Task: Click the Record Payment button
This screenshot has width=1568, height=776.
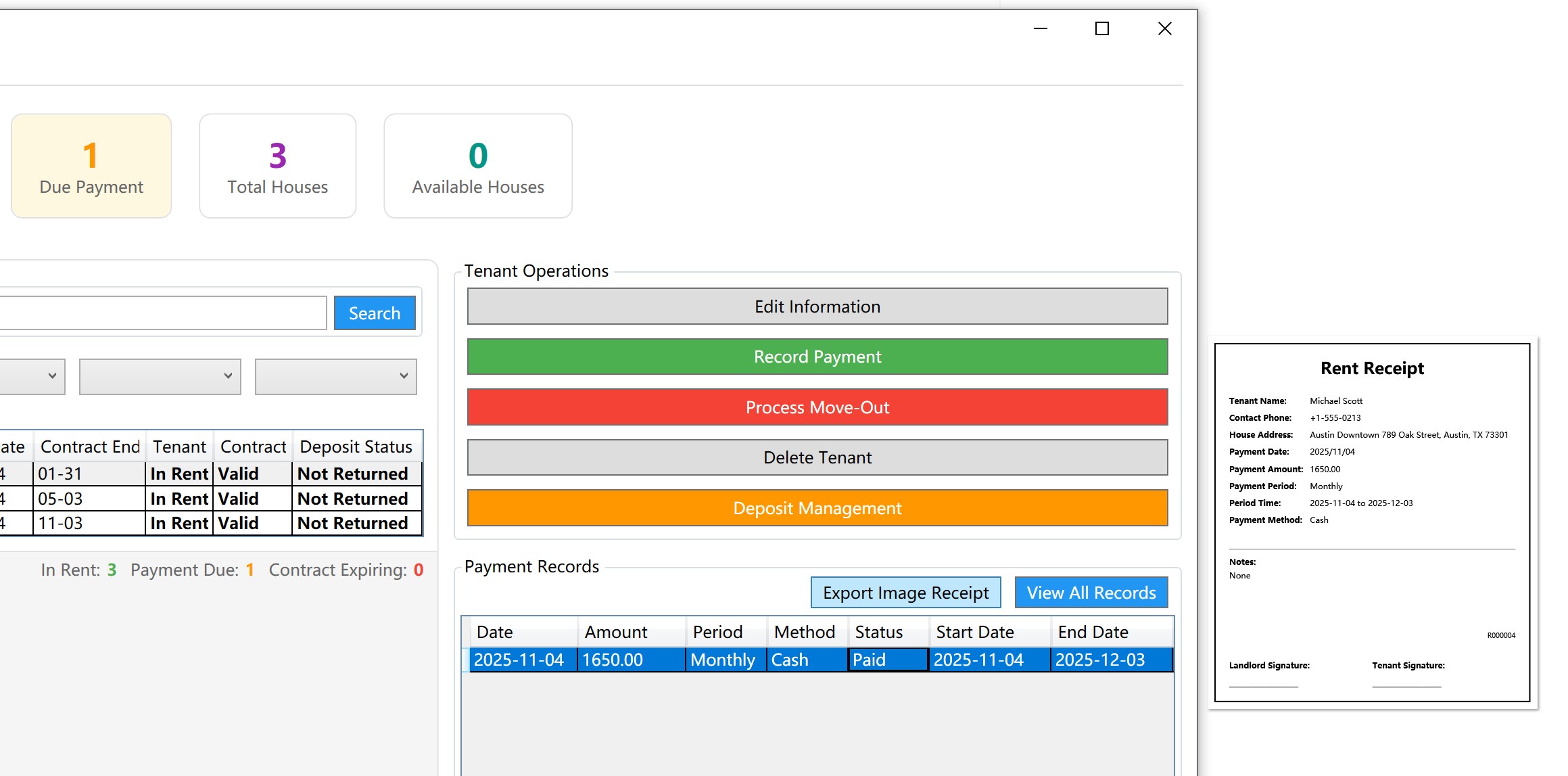Action: point(817,357)
